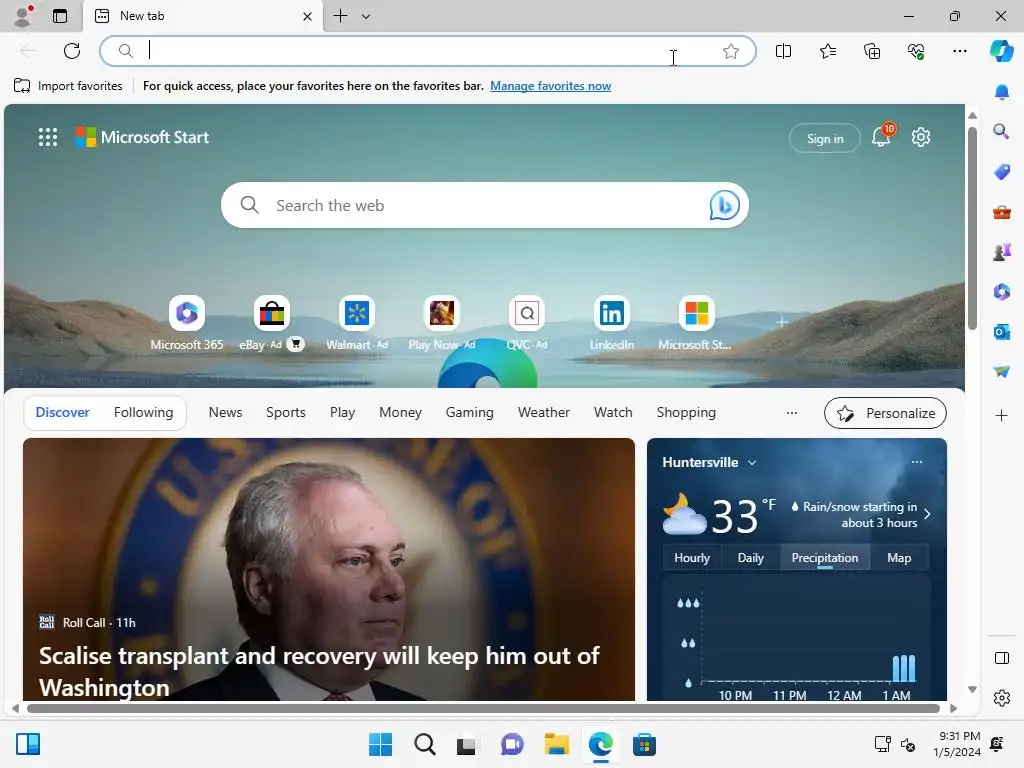Show the weather Map tab

[899, 558]
